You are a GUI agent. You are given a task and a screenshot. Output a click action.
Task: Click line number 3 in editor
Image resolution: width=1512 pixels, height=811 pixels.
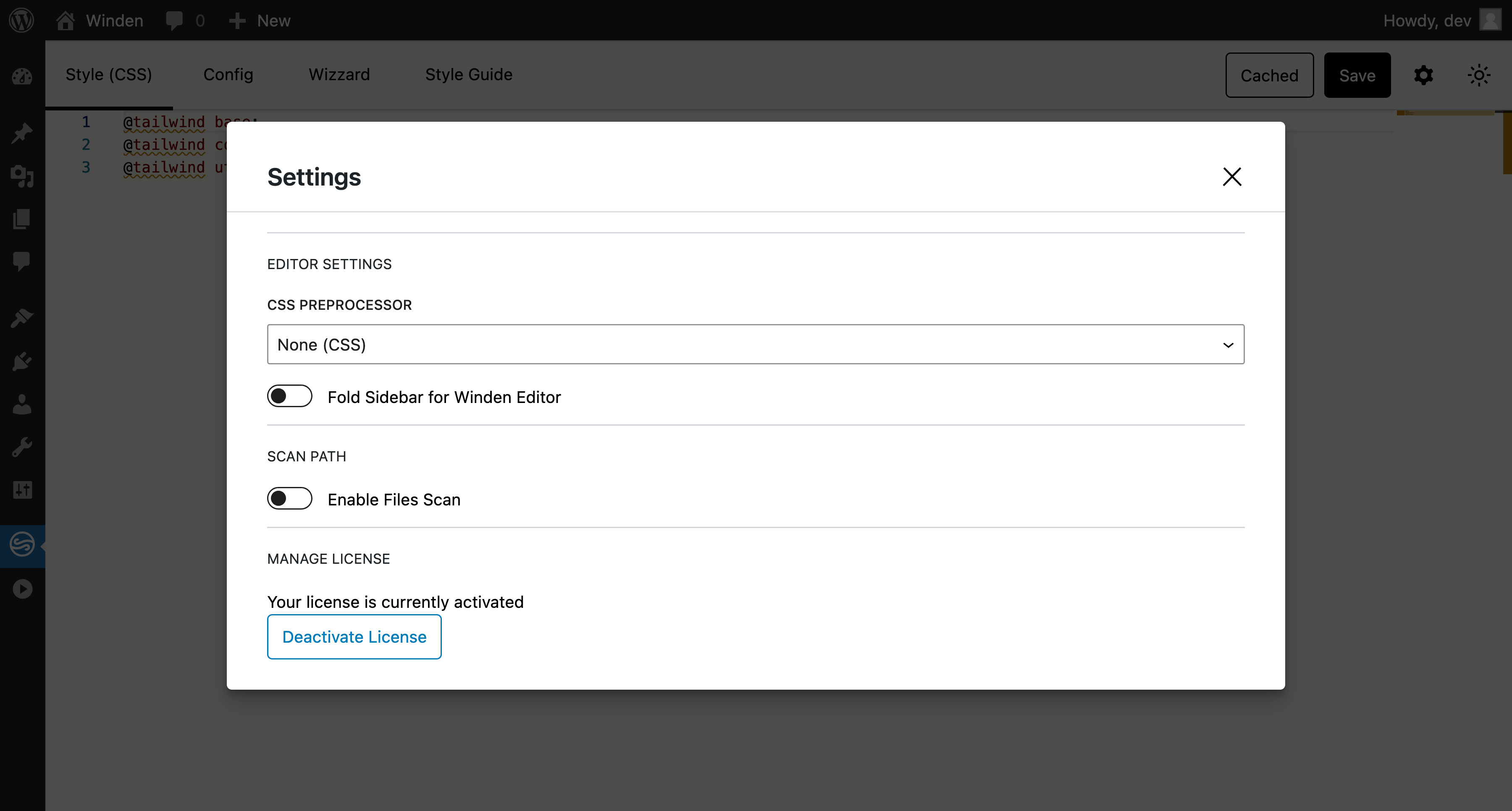coord(86,167)
